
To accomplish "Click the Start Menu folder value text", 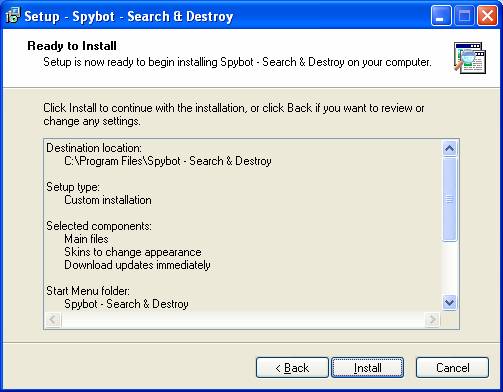I will point(126,304).
